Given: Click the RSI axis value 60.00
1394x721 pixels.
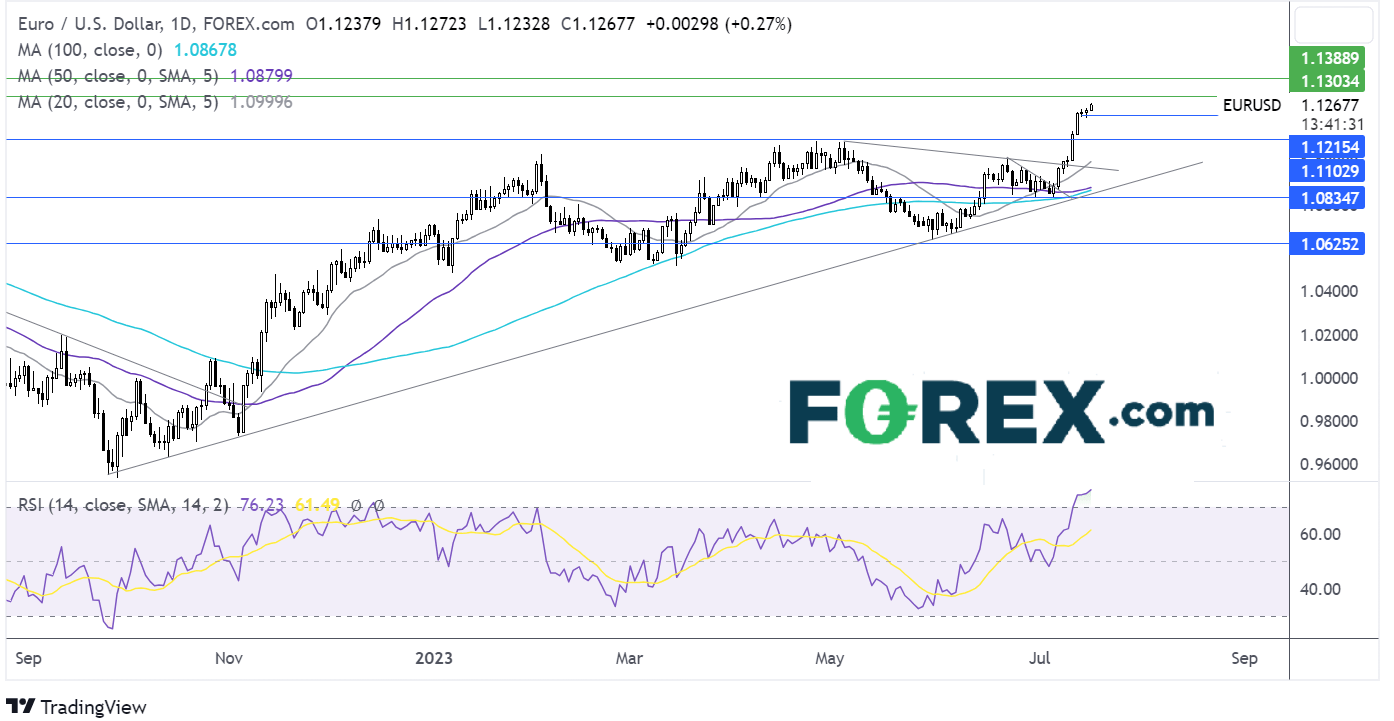Looking at the screenshot, I should coord(1320,534).
